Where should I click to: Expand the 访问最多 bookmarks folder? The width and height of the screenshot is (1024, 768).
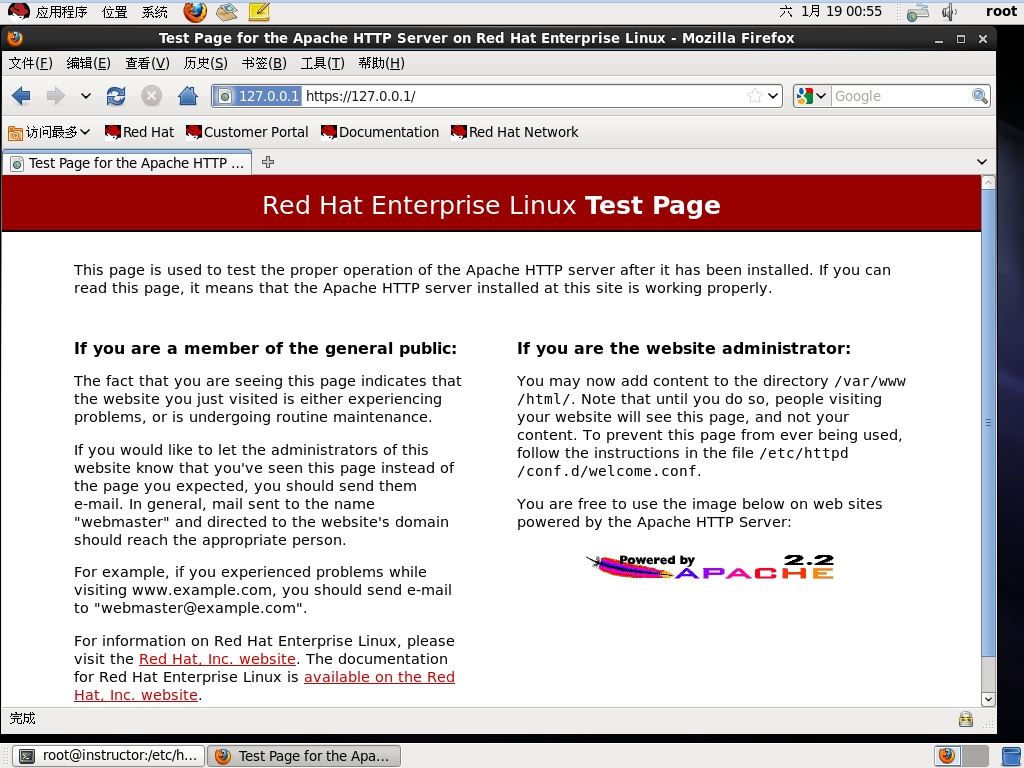pyautogui.click(x=49, y=133)
